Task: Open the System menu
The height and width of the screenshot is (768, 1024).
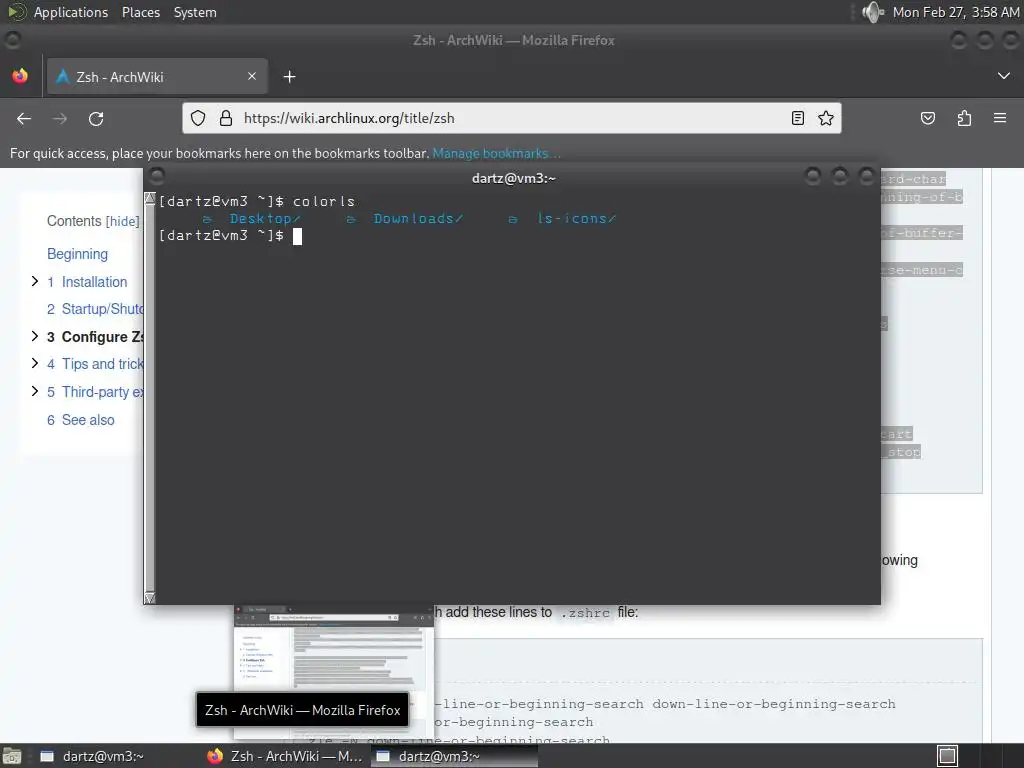Action: (x=195, y=12)
